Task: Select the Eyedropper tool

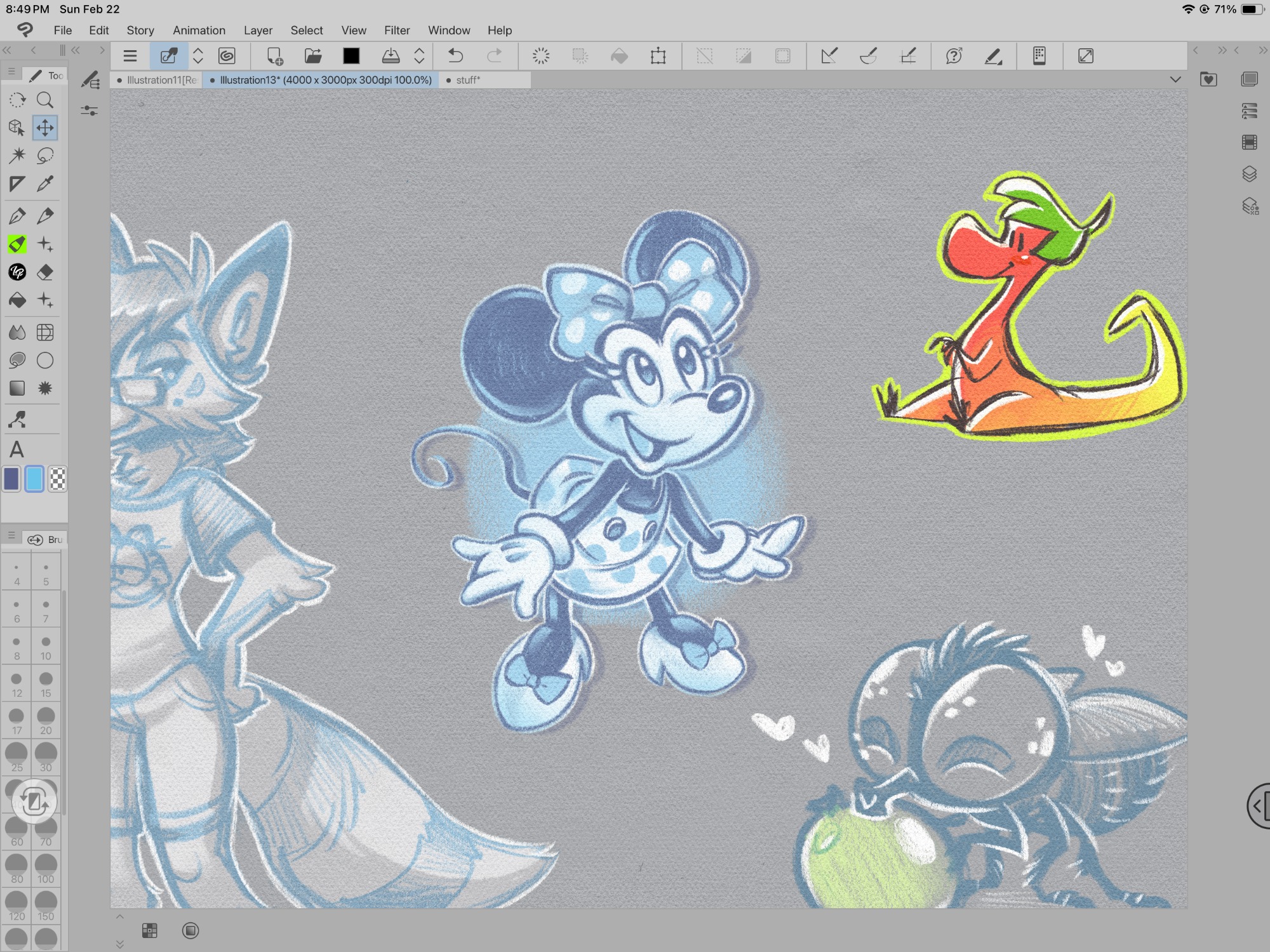Action: coord(45,184)
